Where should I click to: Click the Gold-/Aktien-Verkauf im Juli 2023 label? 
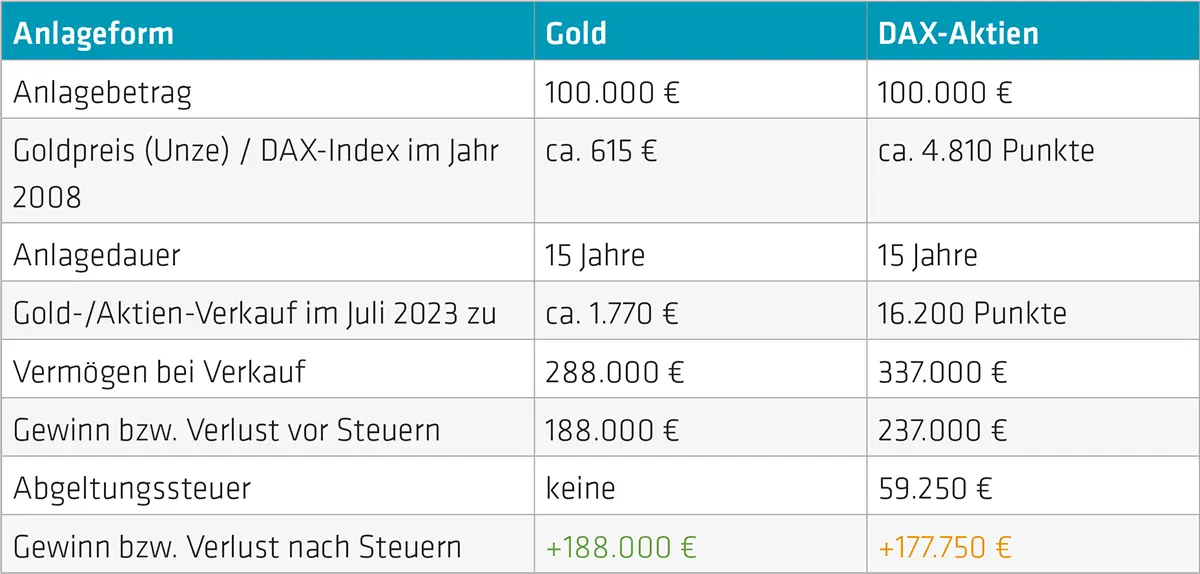pyautogui.click(x=255, y=313)
